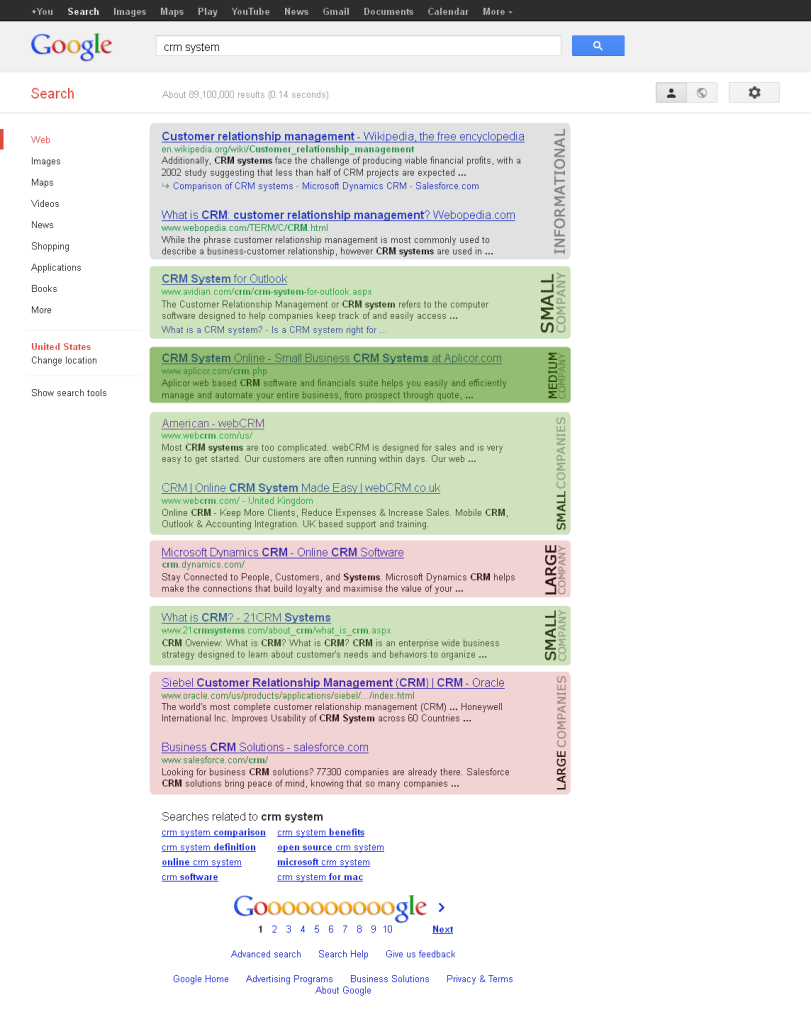
Task: Open Play in the top bar
Action: (x=208, y=12)
